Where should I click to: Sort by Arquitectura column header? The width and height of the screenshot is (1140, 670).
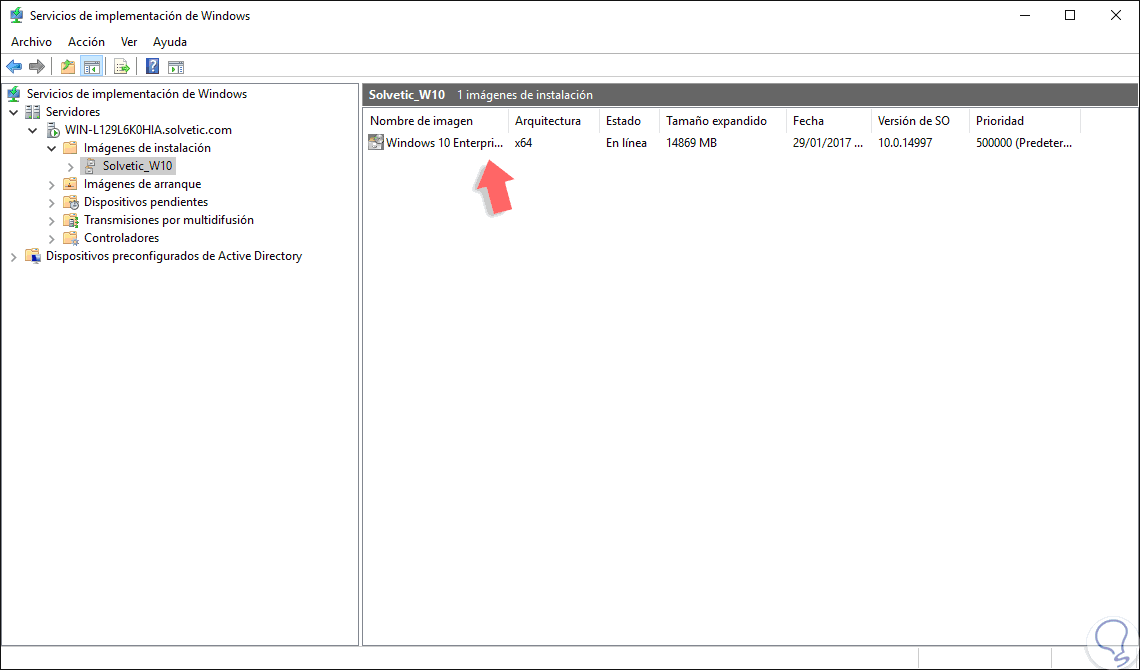point(553,121)
